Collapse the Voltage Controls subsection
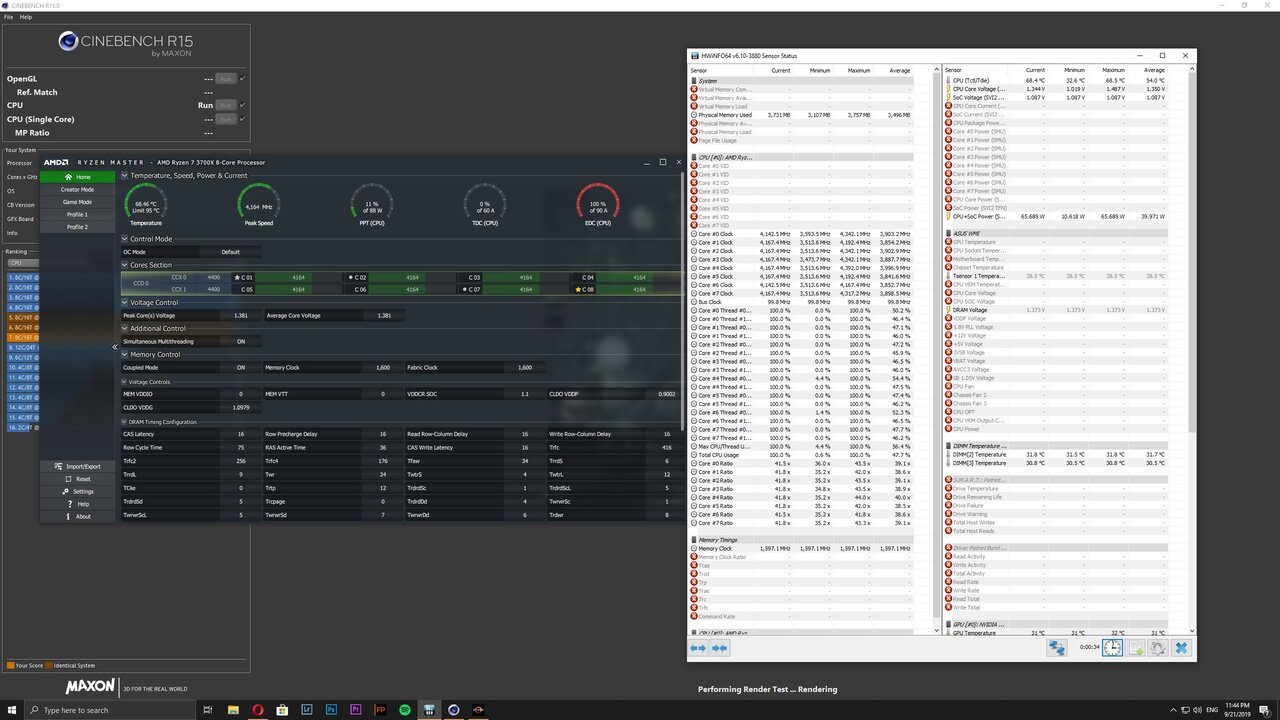 coord(125,382)
